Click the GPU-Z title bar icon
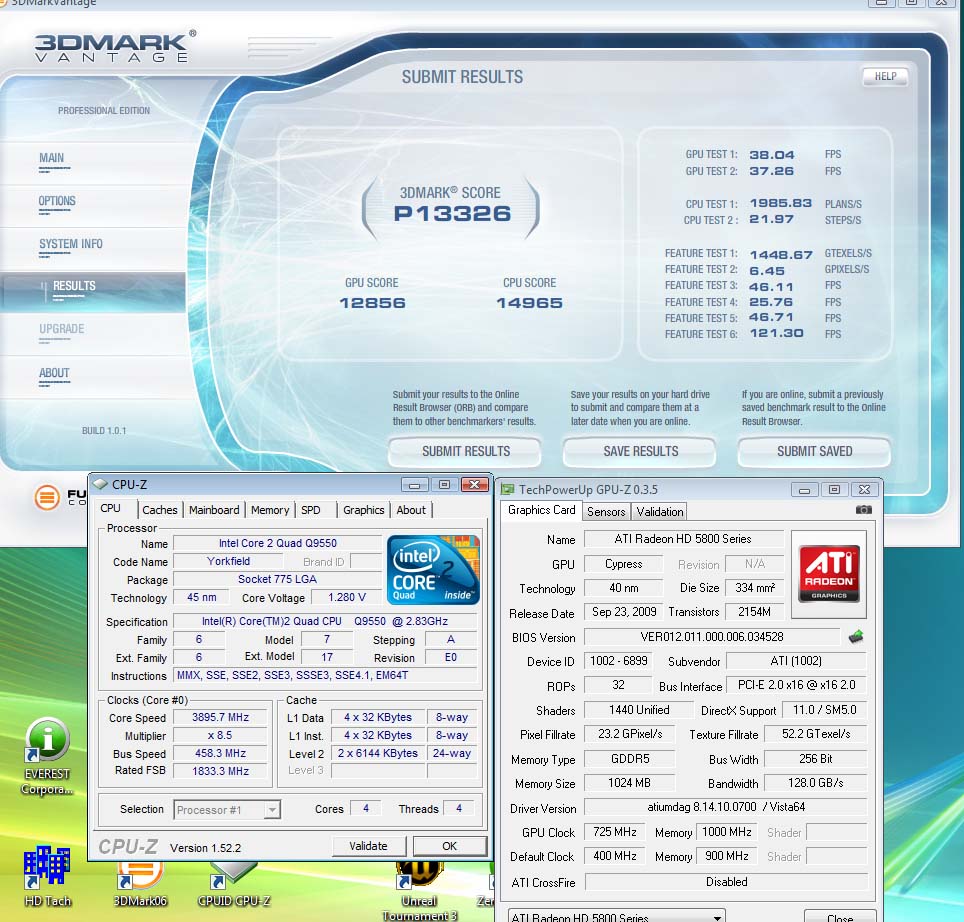This screenshot has height=922, width=964. pos(508,489)
